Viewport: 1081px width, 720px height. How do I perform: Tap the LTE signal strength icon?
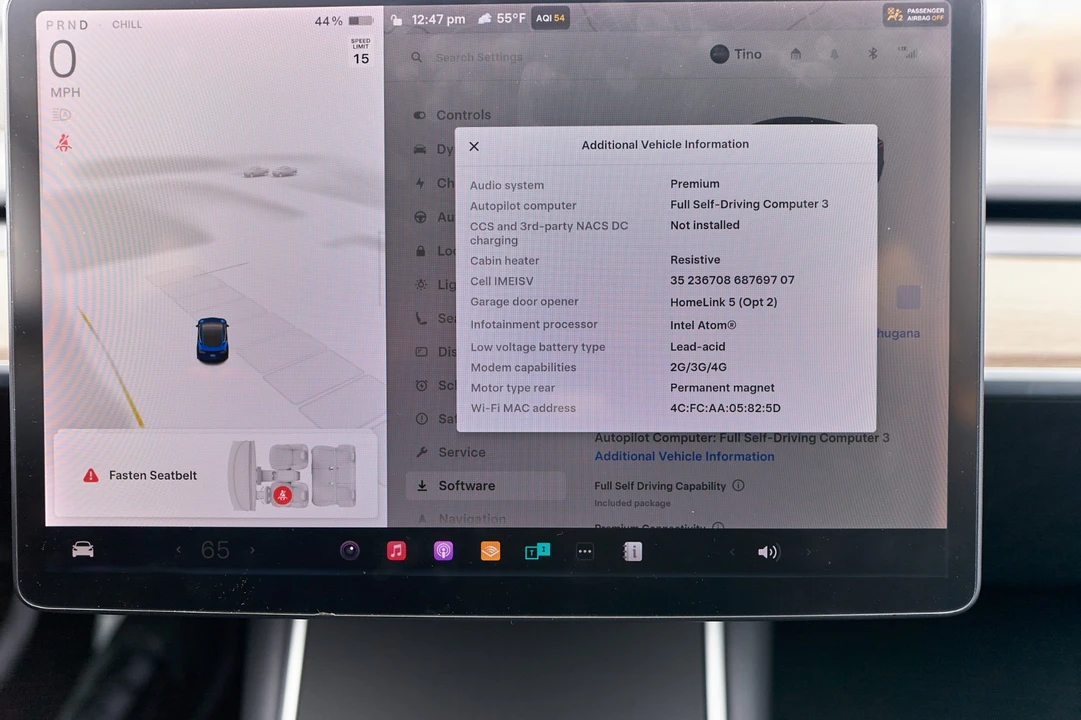[x=908, y=52]
